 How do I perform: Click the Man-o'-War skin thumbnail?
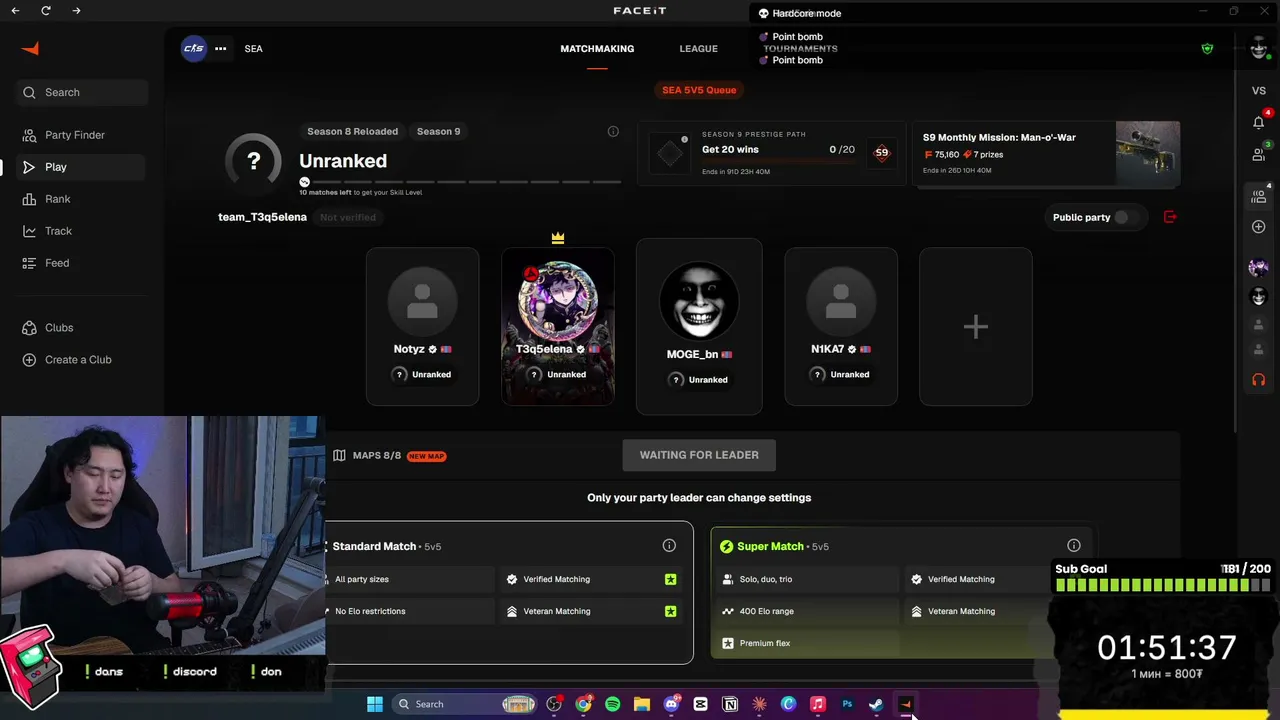point(1148,153)
